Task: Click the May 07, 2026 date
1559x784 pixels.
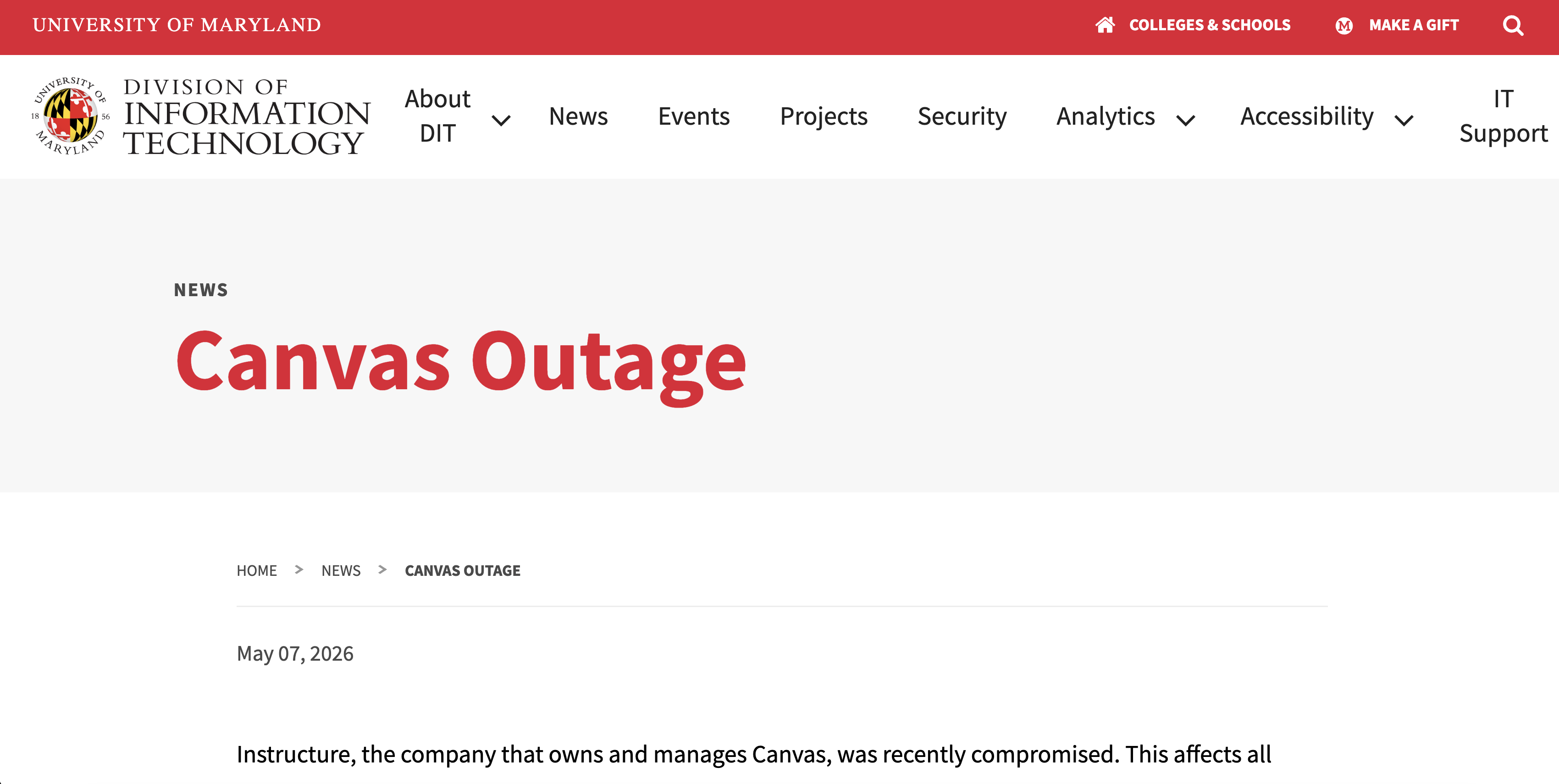Action: (295, 654)
